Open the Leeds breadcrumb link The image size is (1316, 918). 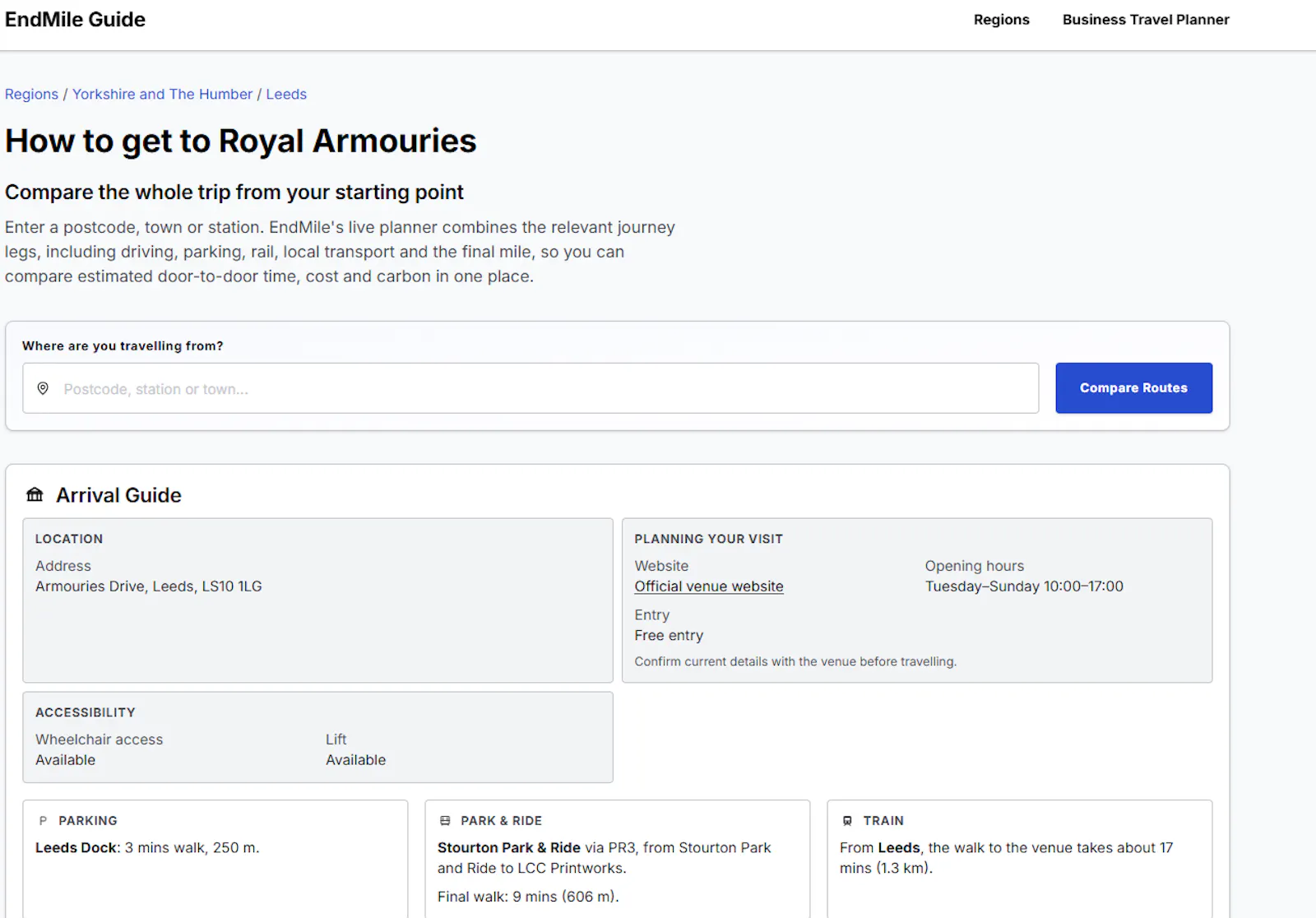[x=286, y=94]
